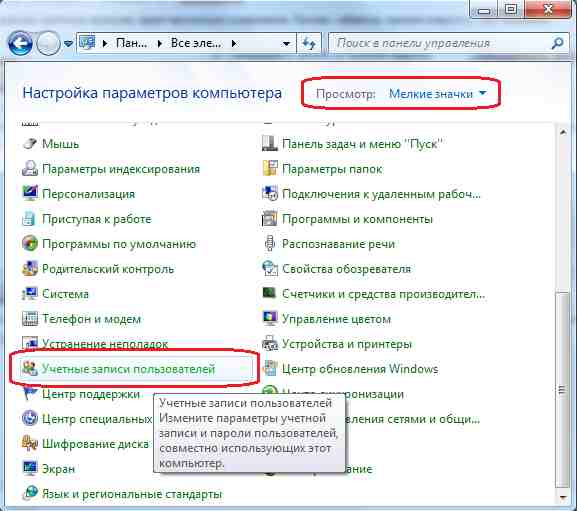Select the Все эле... breadcrumb segment

[x=196, y=43]
